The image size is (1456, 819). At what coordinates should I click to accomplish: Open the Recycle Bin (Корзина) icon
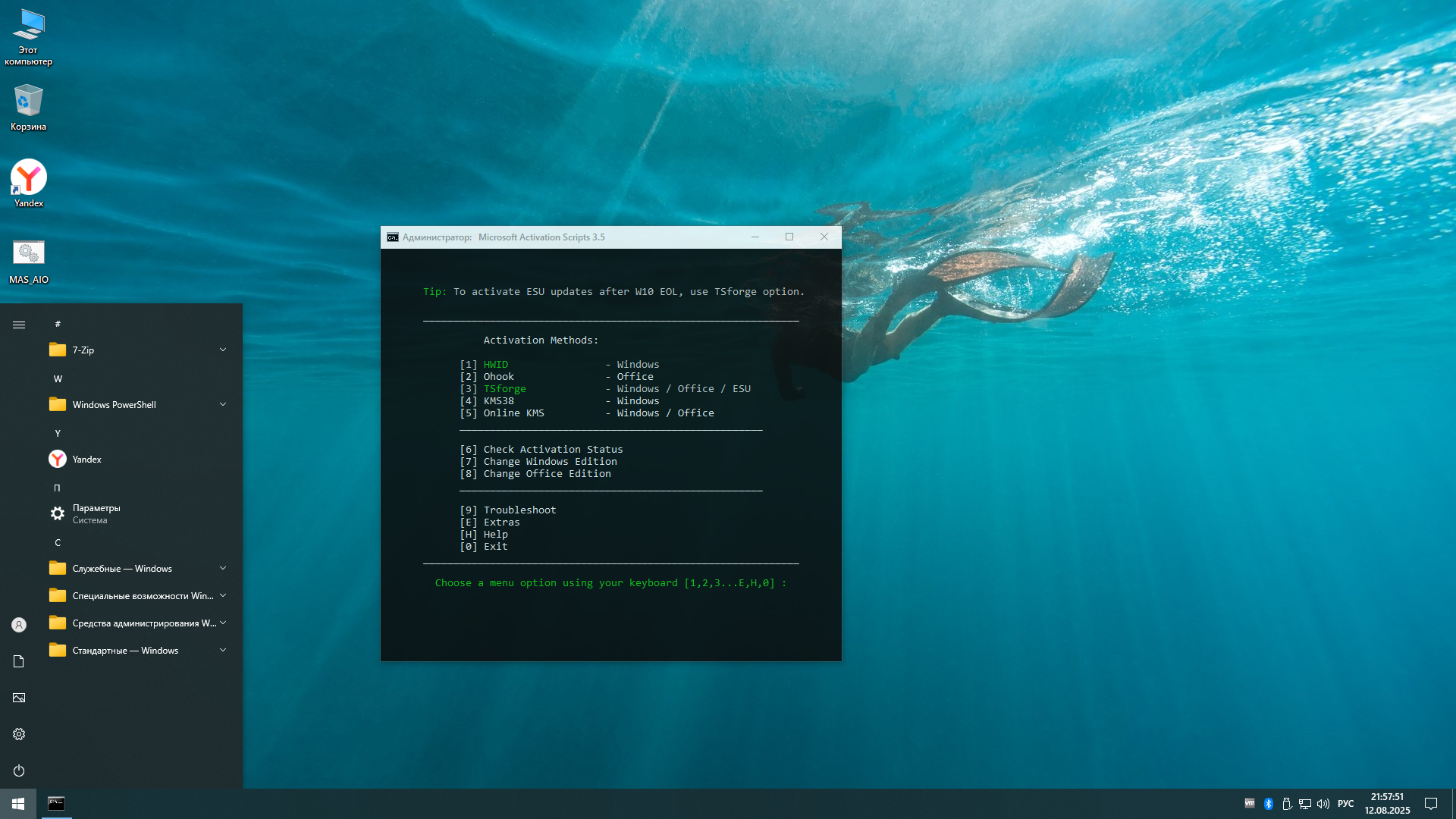pyautogui.click(x=29, y=102)
